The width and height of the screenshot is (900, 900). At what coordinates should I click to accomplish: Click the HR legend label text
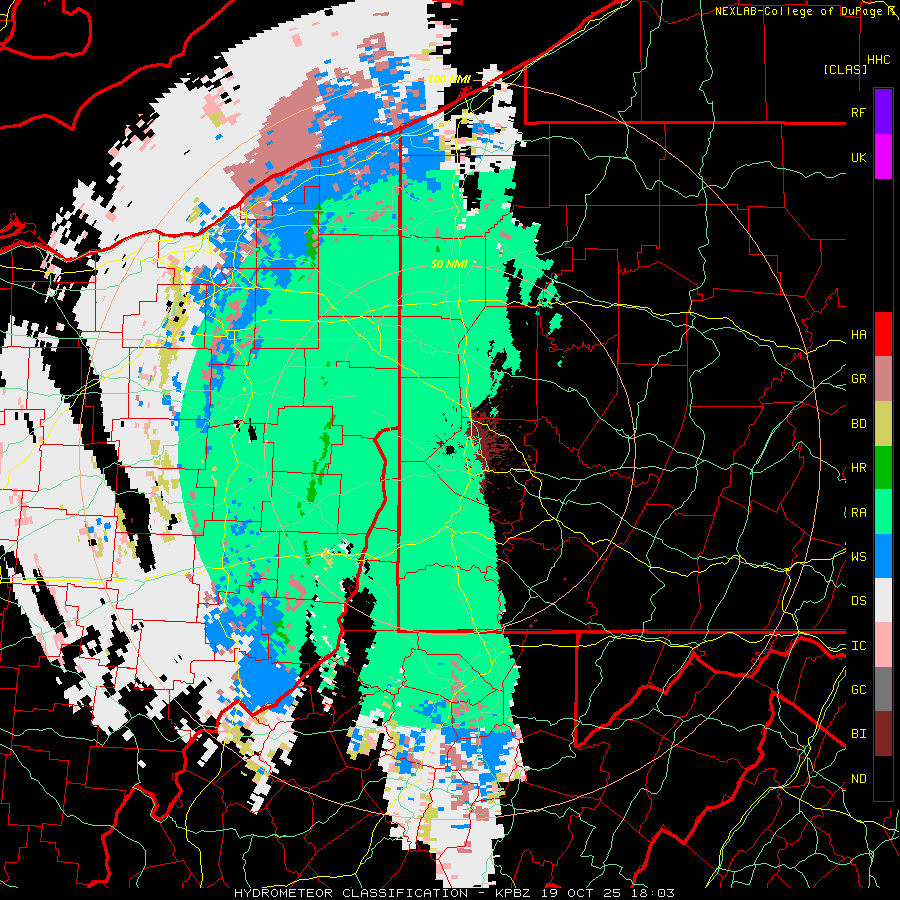858,468
